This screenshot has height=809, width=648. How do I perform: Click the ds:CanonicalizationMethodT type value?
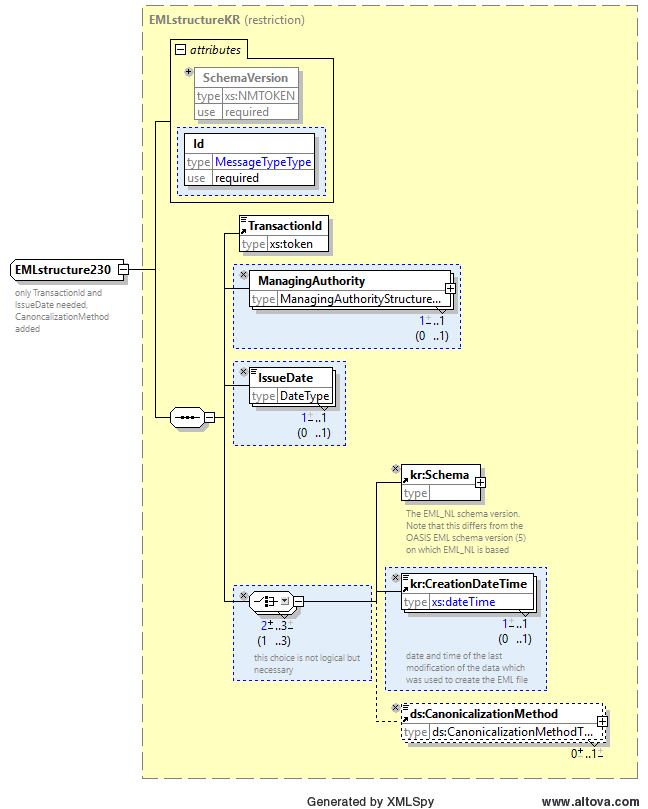pyautogui.click(x=512, y=732)
